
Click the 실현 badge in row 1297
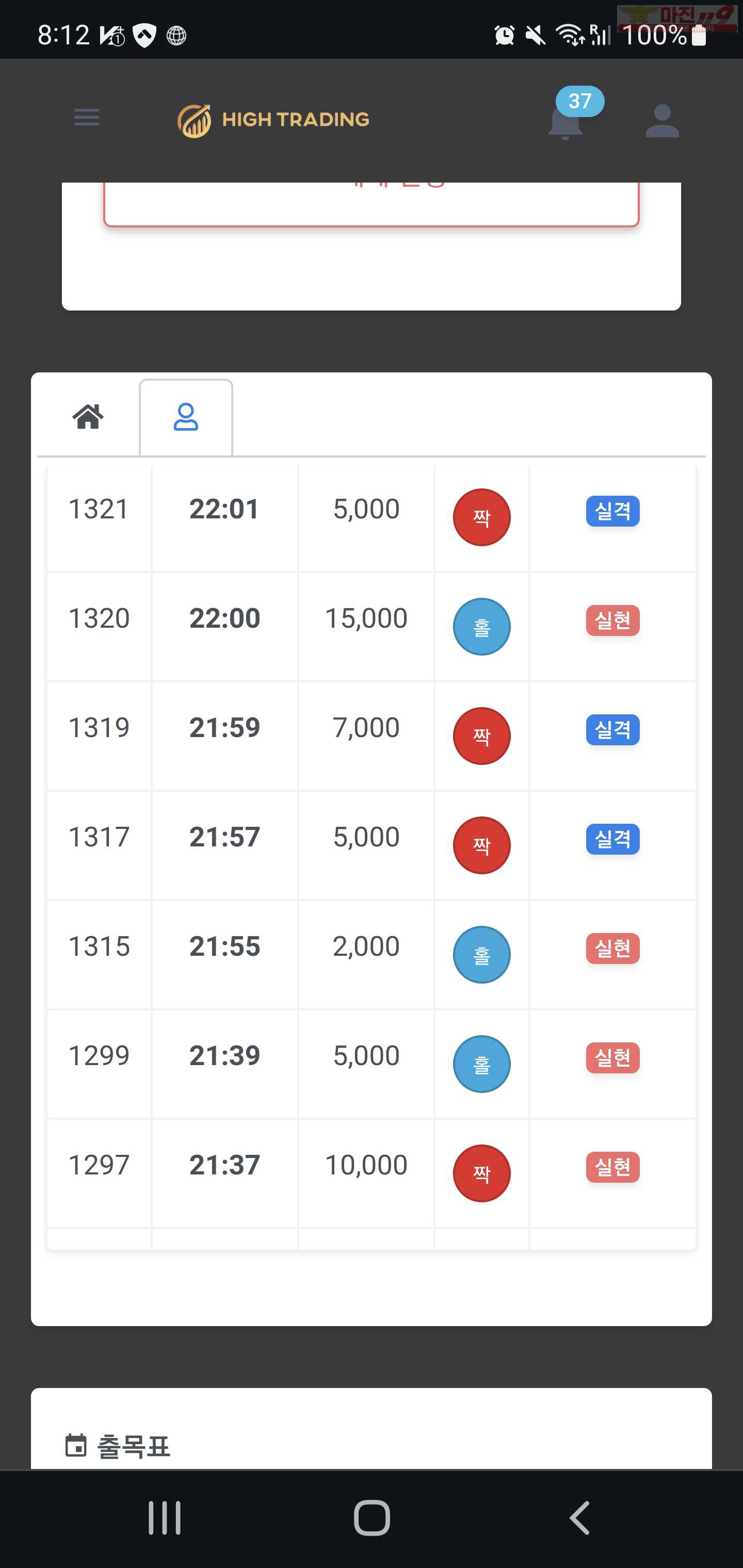click(x=612, y=1167)
